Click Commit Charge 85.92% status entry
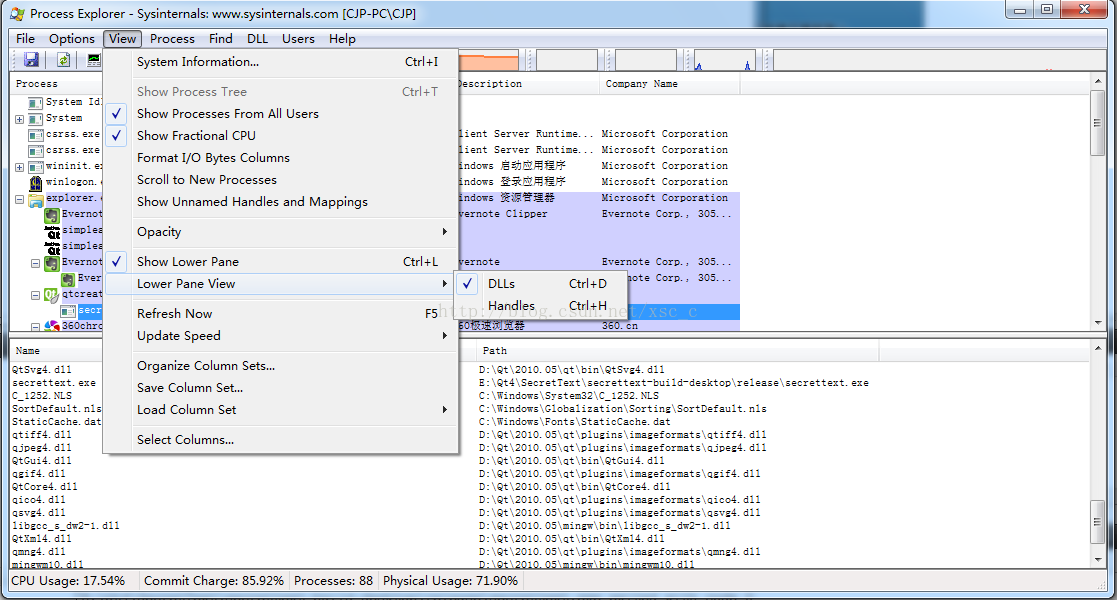This screenshot has height=600, width=1117. click(214, 581)
